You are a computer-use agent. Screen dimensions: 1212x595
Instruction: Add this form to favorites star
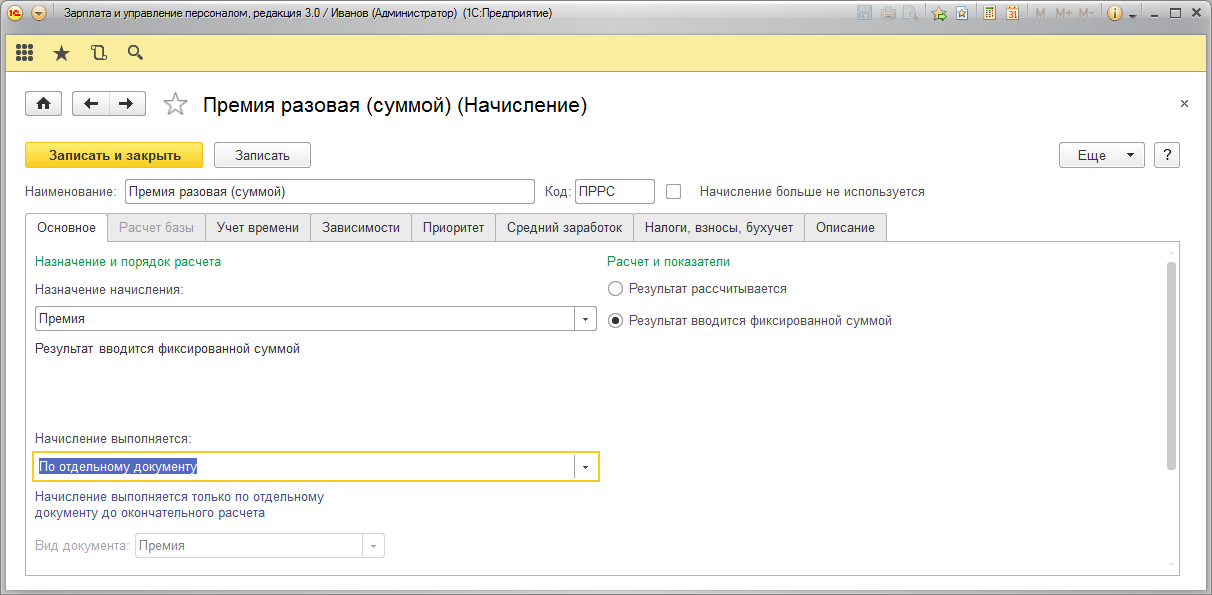click(x=175, y=104)
